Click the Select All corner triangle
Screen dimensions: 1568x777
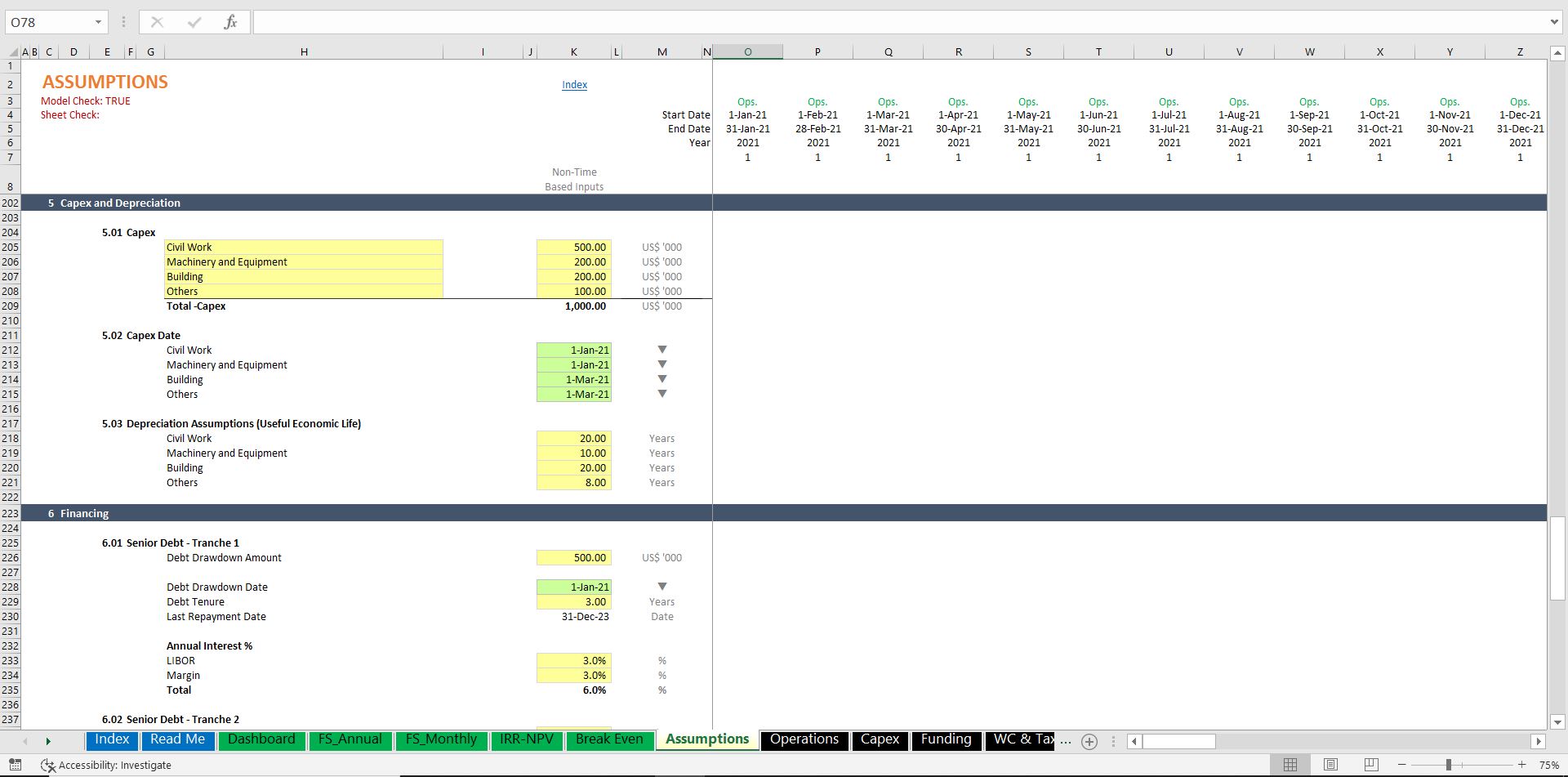pos(13,52)
